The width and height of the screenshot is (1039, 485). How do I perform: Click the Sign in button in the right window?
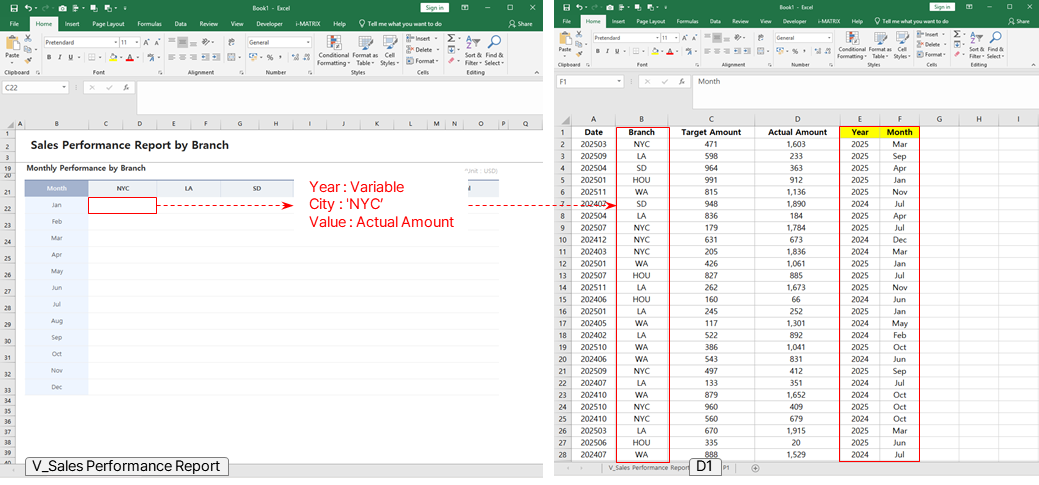pyautogui.click(x=942, y=7)
